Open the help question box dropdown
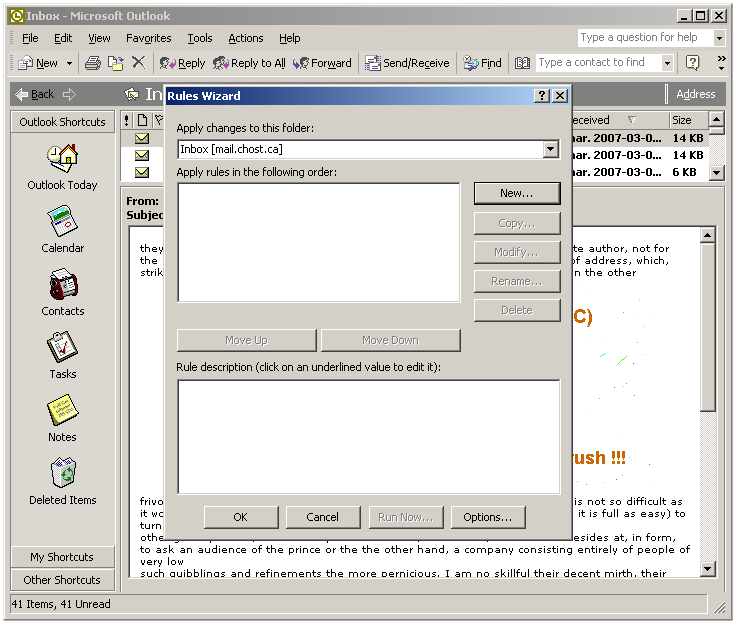 coord(719,38)
